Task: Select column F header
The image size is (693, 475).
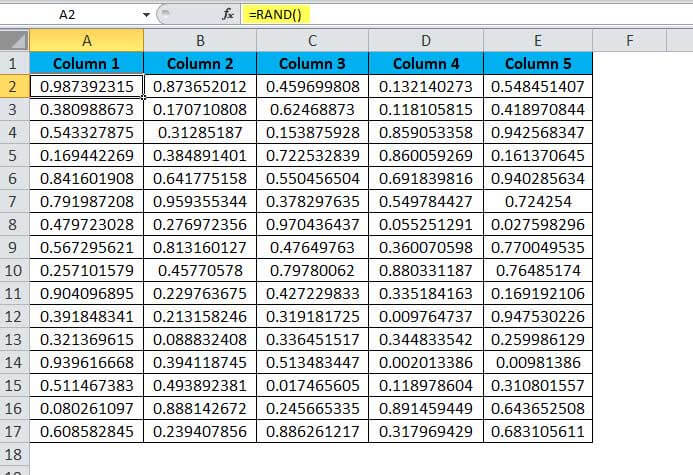Action: pos(629,41)
